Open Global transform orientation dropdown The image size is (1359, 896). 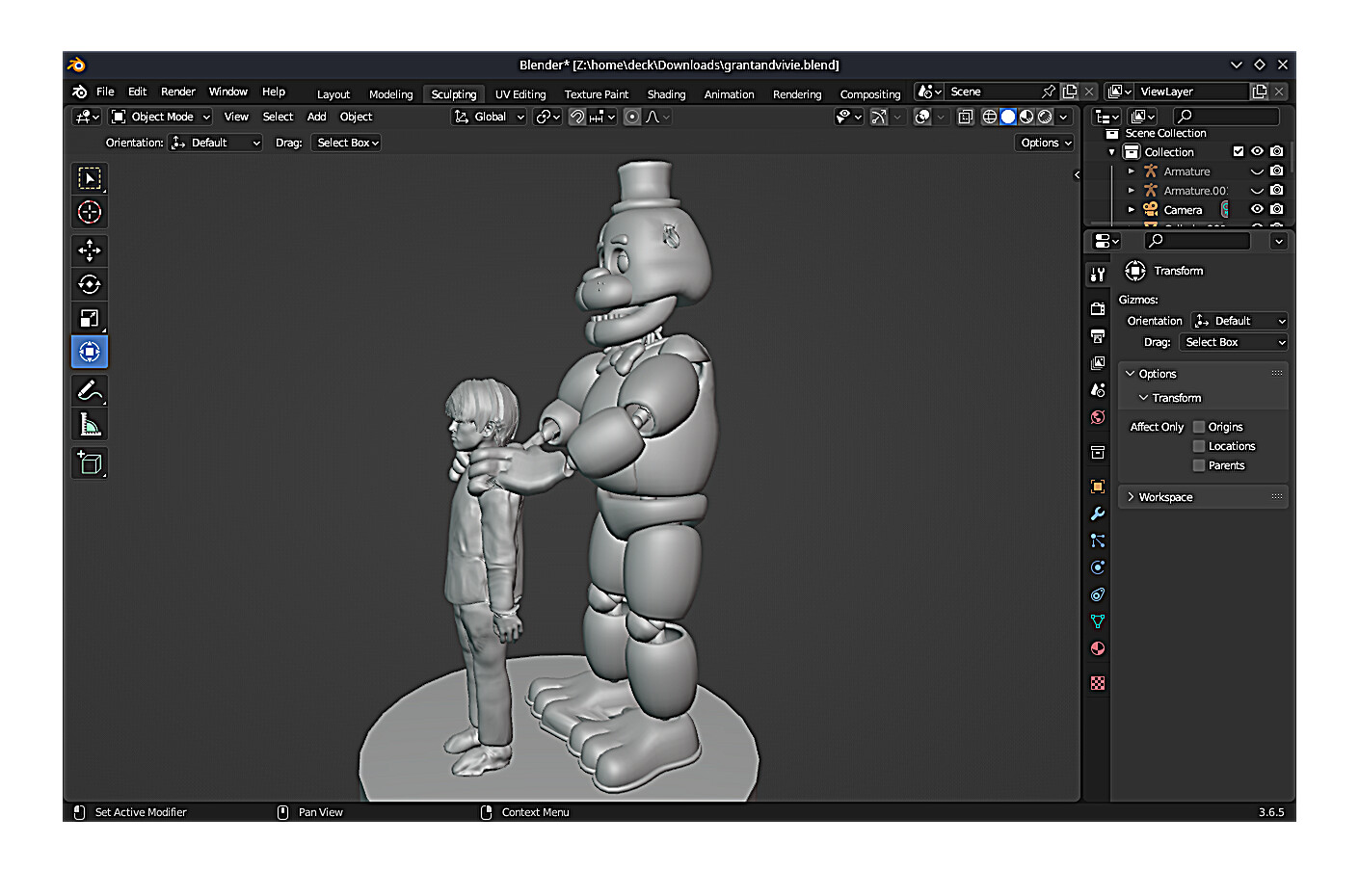489,117
